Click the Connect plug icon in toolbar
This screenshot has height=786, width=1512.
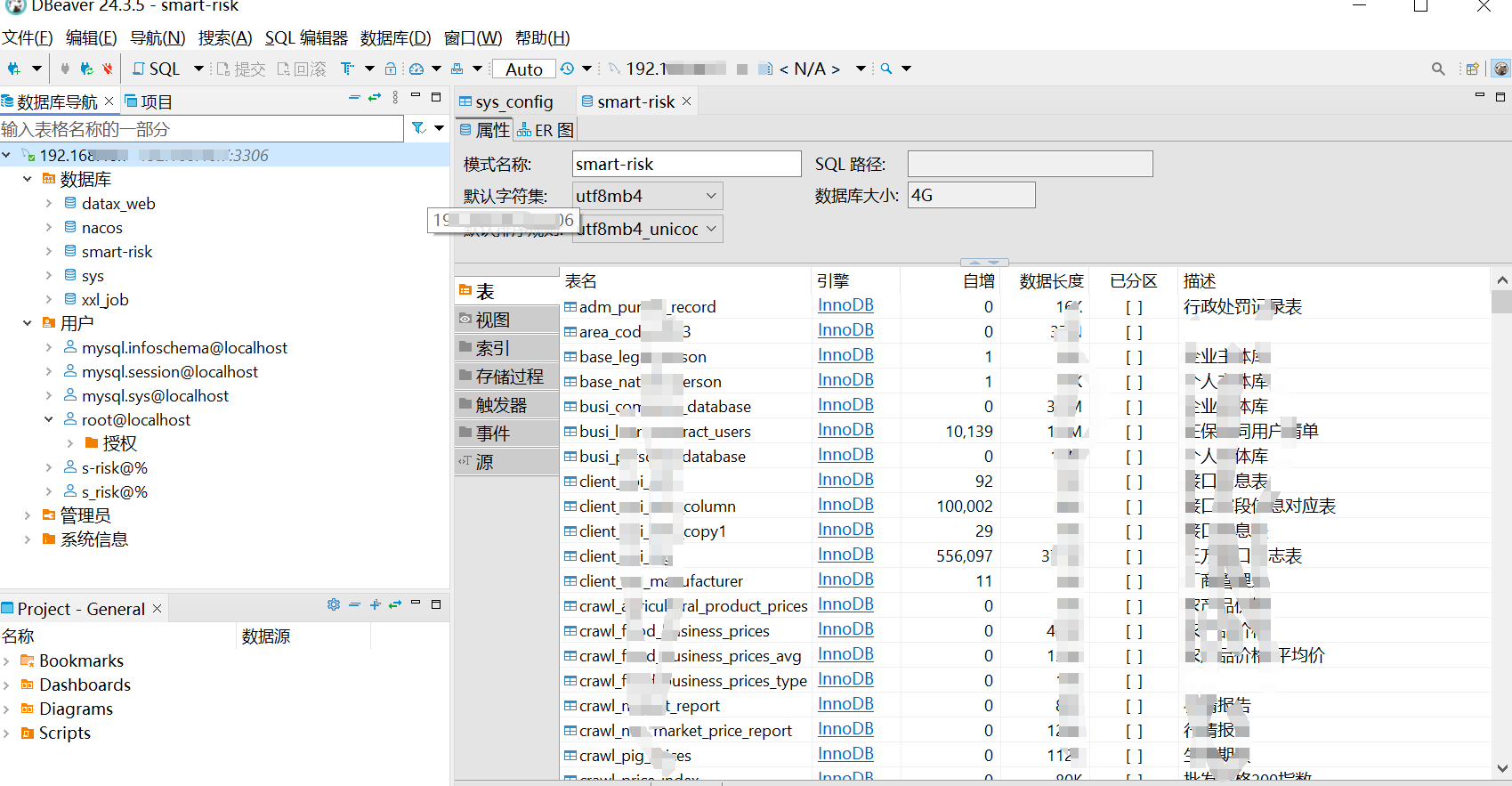pyautogui.click(x=65, y=69)
